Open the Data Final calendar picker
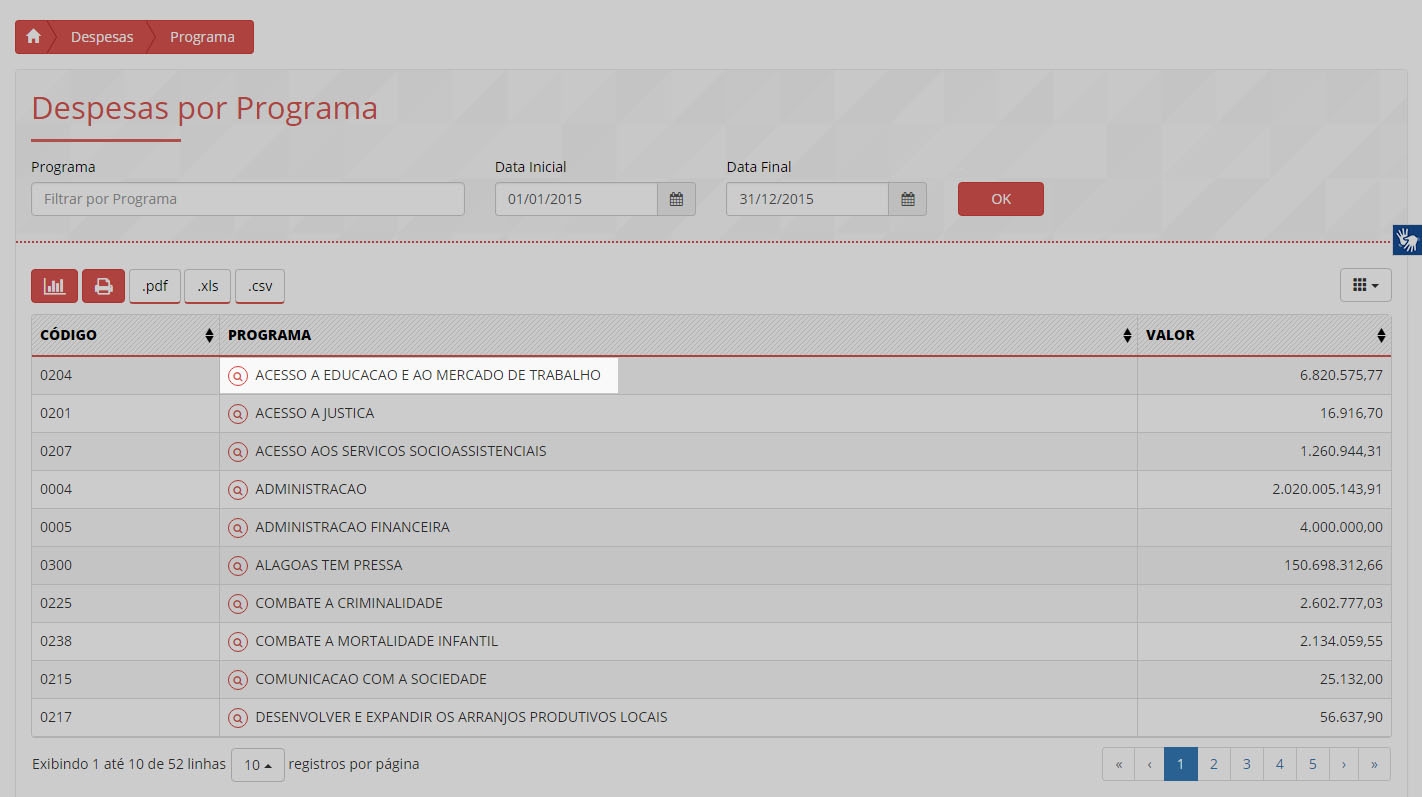Viewport: 1422px width, 797px height. pos(907,199)
